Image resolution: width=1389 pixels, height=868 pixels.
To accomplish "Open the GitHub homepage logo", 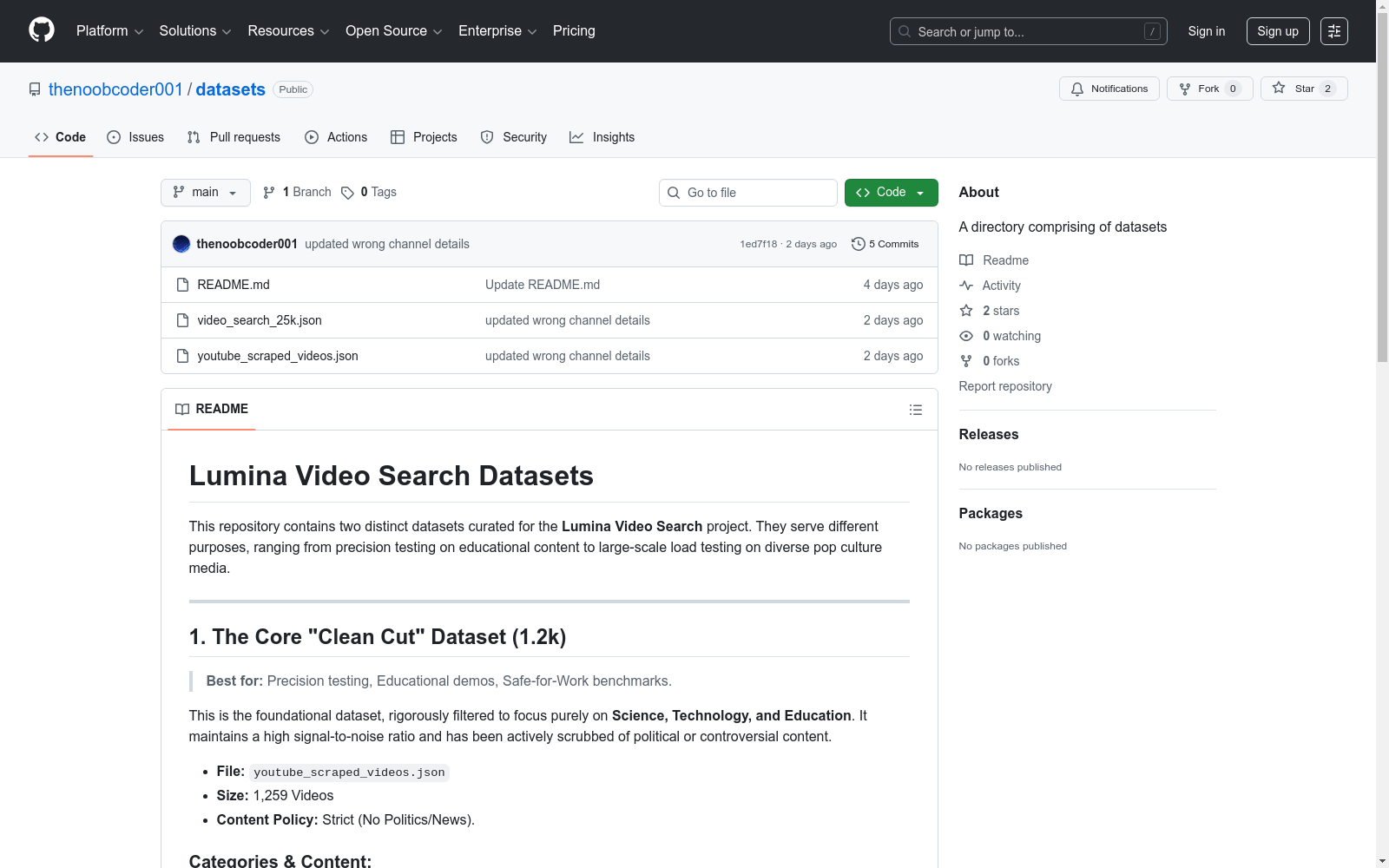I will click(x=42, y=30).
